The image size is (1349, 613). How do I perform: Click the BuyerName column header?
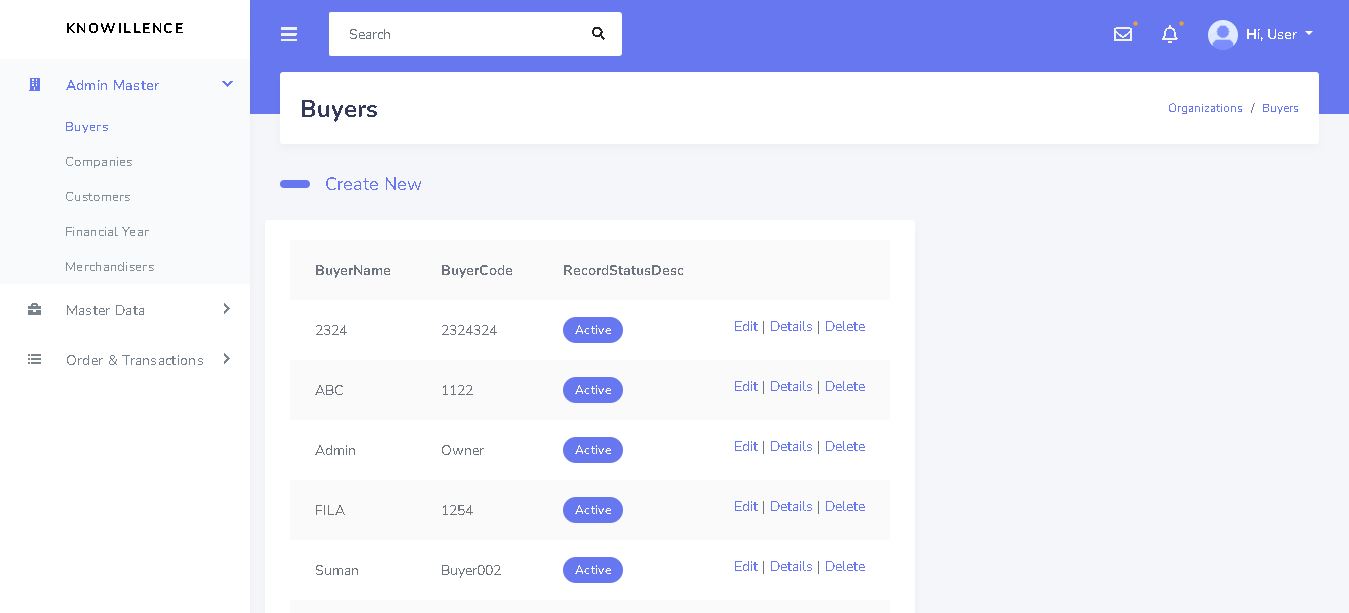point(353,271)
